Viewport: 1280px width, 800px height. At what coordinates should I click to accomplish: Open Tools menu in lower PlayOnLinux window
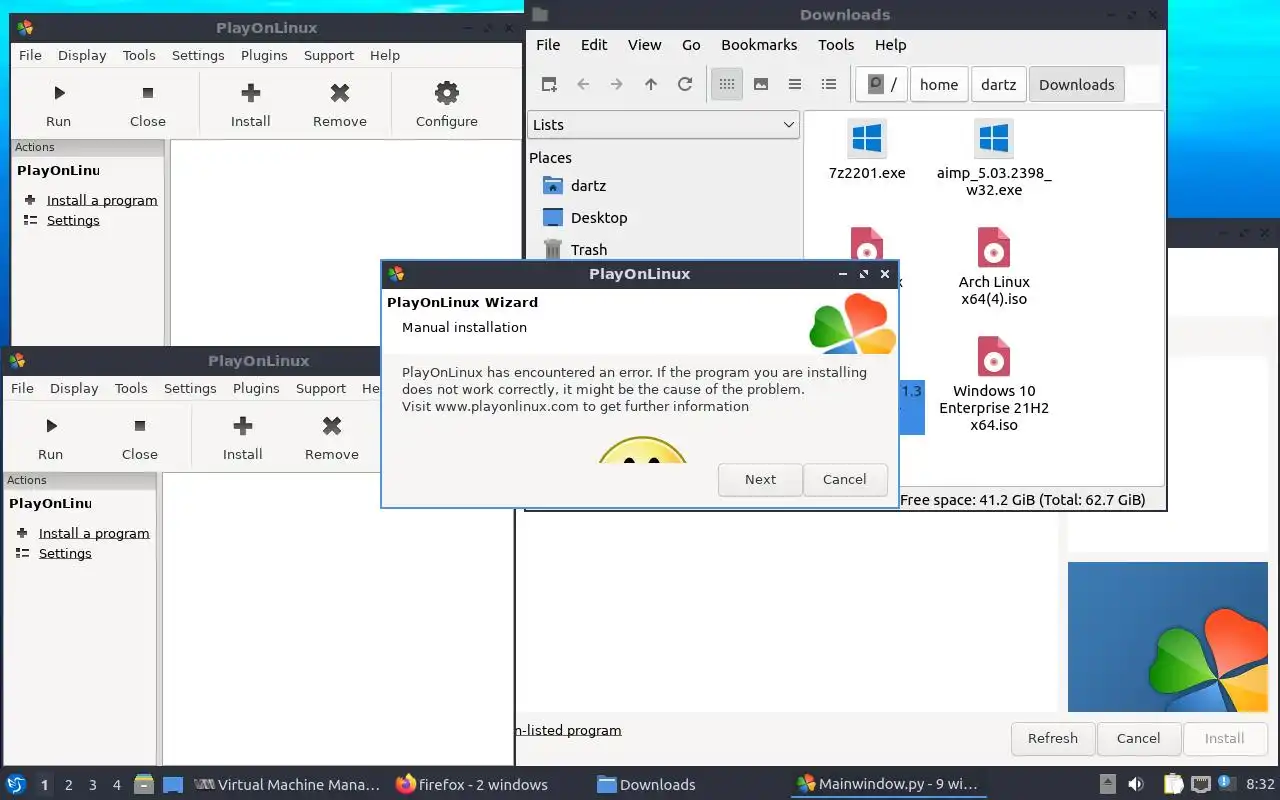coord(131,389)
